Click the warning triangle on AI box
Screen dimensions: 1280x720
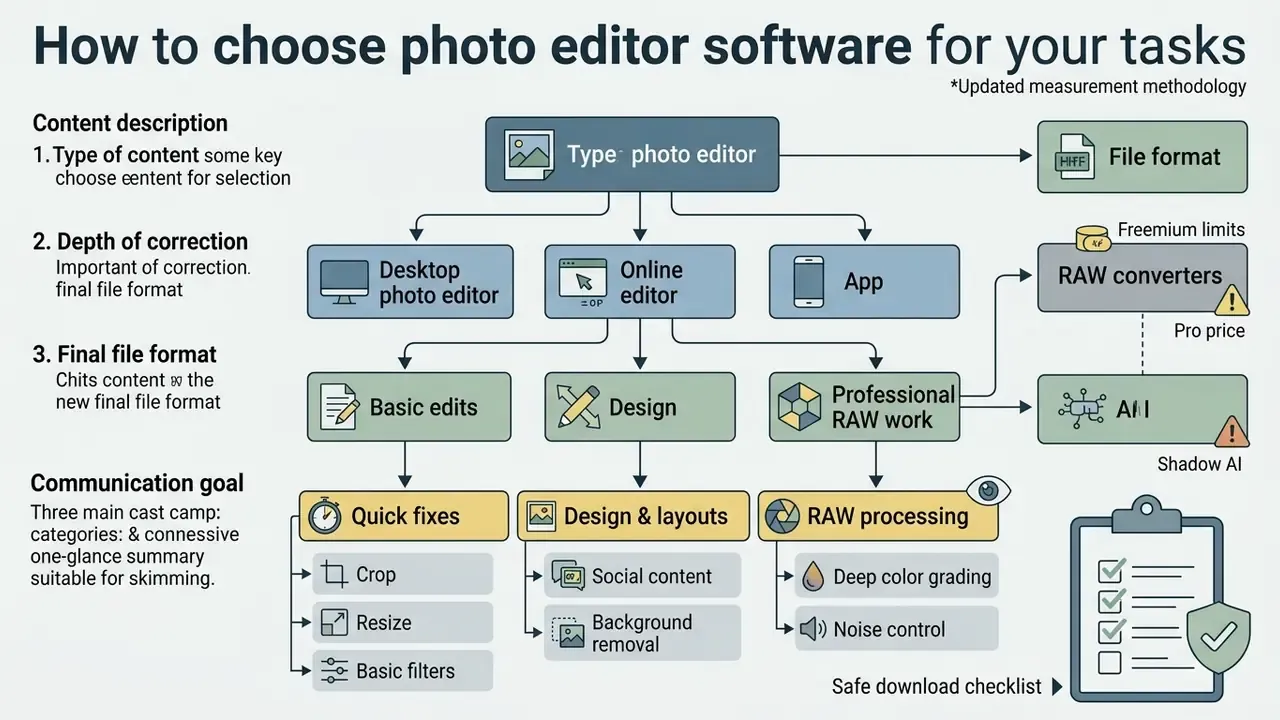pyautogui.click(x=1232, y=431)
